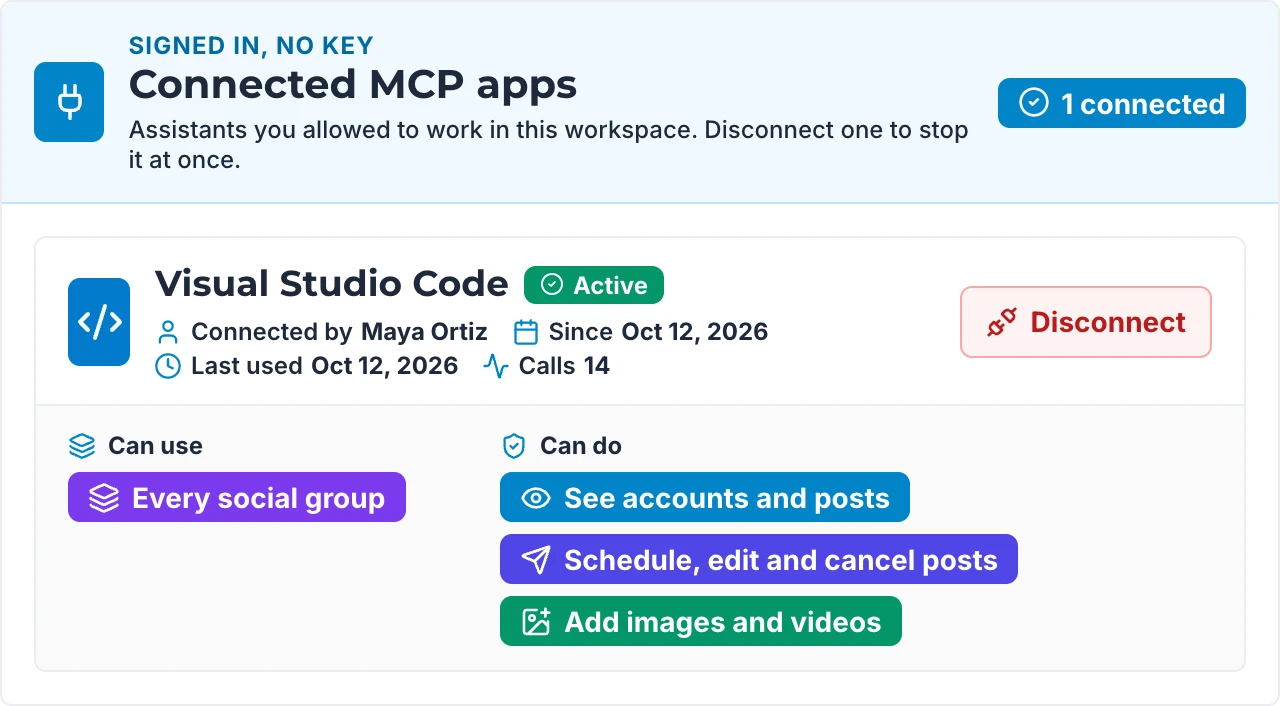Image resolution: width=1280 pixels, height=706 pixels.
Task: Select the Every social group chip
Action: (237, 497)
